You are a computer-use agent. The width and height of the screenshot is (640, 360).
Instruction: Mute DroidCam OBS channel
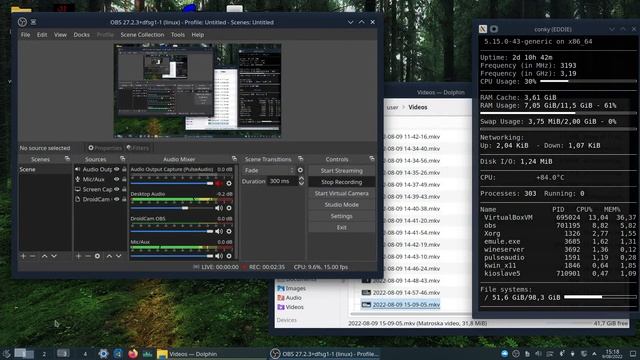coord(219,231)
